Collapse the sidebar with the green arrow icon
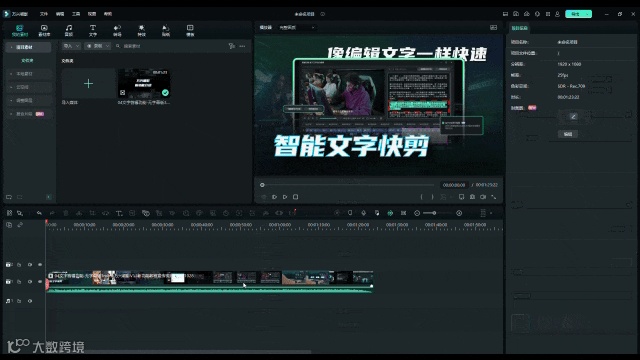 coord(49,197)
